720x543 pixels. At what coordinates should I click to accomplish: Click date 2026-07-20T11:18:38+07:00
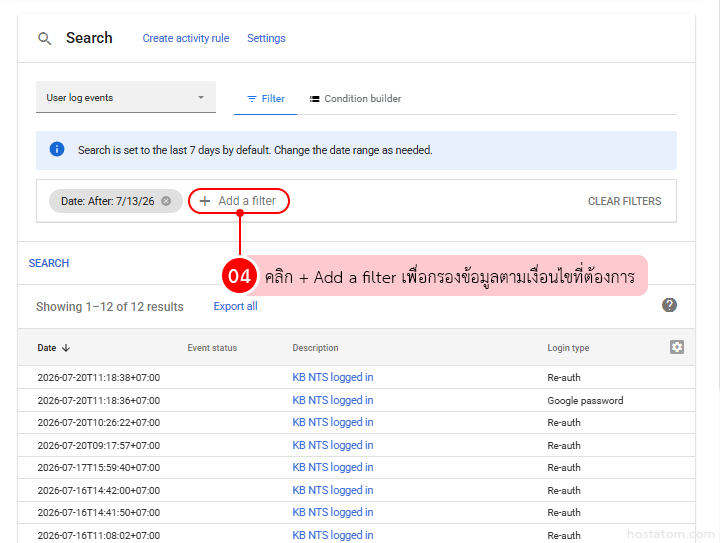(99, 377)
